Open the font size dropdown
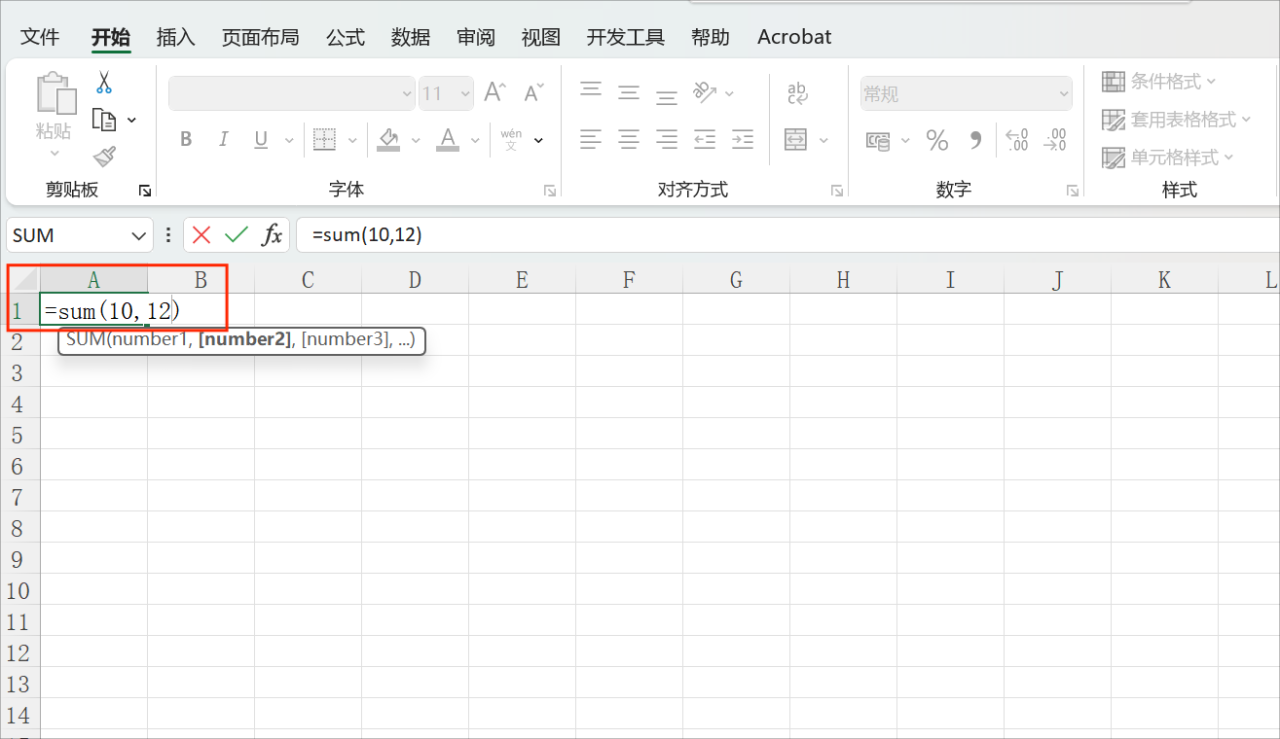The width and height of the screenshot is (1280, 739). (x=465, y=94)
